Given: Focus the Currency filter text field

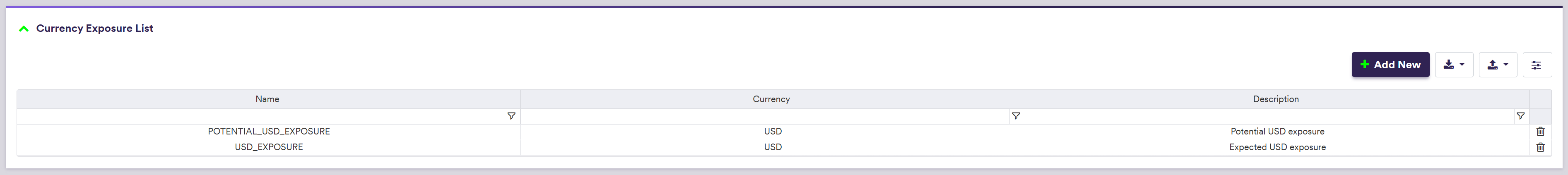Looking at the screenshot, I should coord(764,116).
